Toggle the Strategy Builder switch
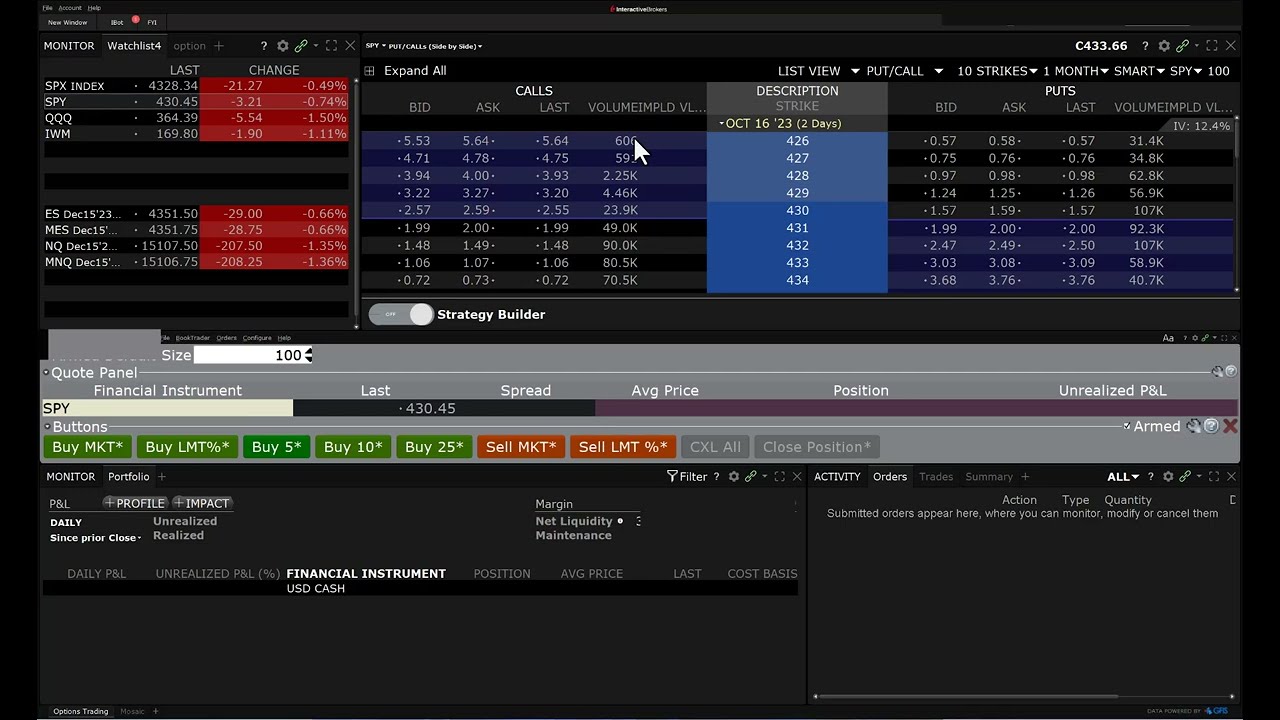The image size is (1280, 720). (401, 314)
